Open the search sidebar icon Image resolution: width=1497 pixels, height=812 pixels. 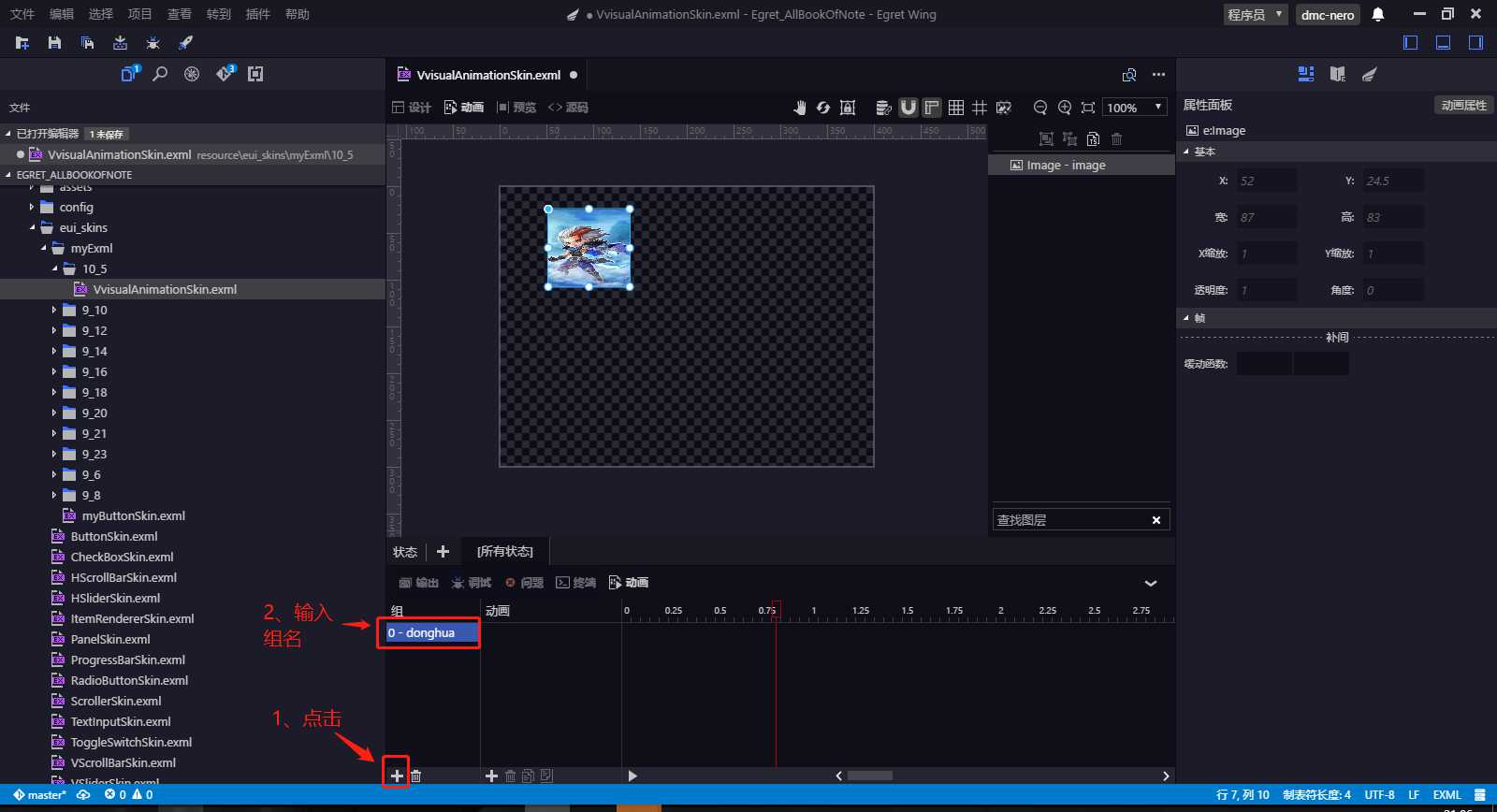160,74
